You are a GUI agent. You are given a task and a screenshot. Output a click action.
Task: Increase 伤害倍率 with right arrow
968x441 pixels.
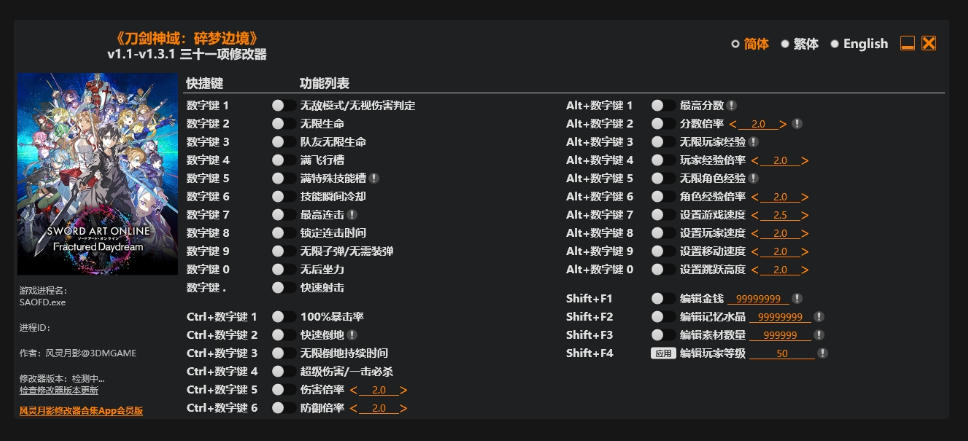point(403,390)
